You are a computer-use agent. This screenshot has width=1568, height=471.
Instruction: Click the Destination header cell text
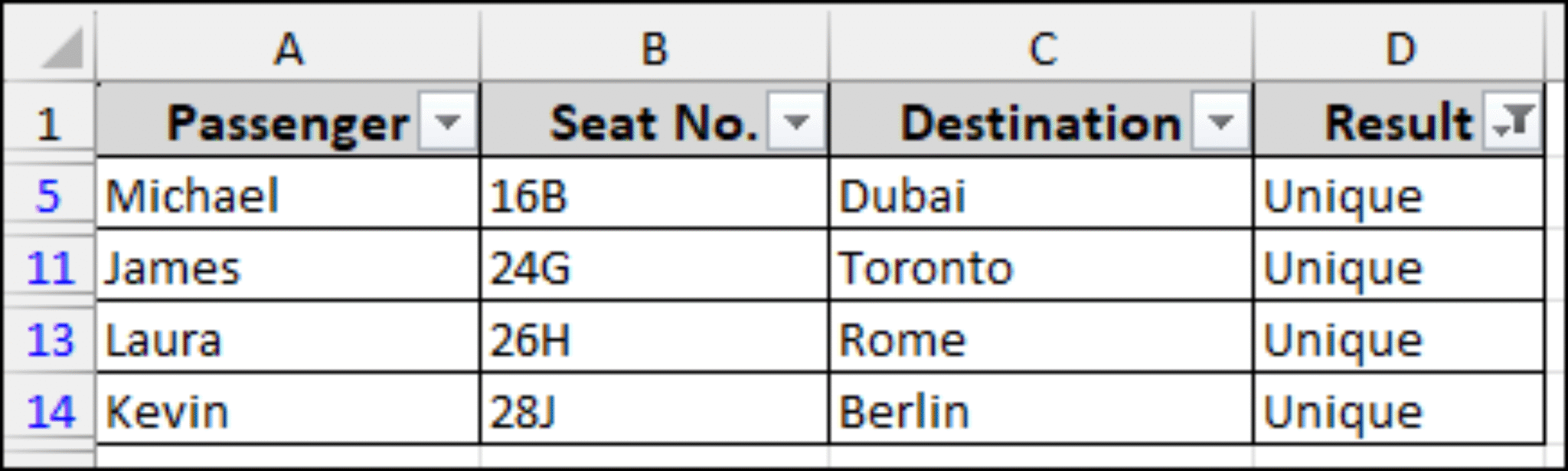click(x=1041, y=121)
